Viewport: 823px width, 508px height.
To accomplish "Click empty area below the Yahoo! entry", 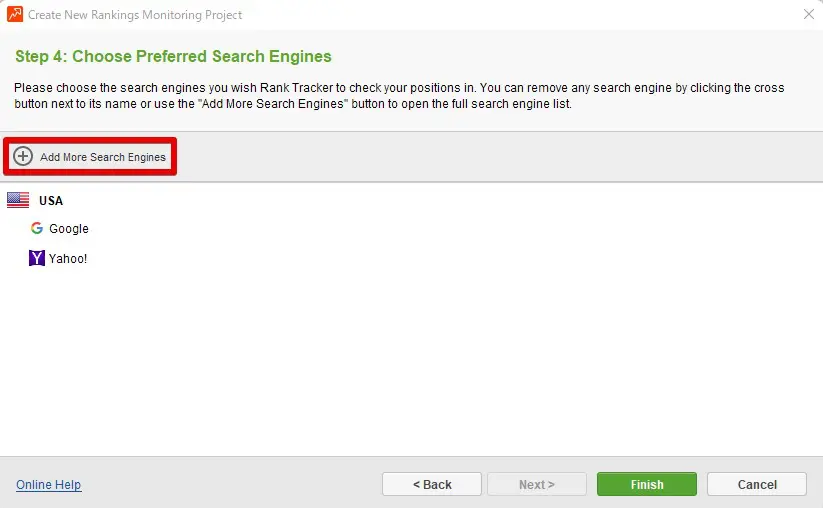I will pyautogui.click(x=400, y=360).
